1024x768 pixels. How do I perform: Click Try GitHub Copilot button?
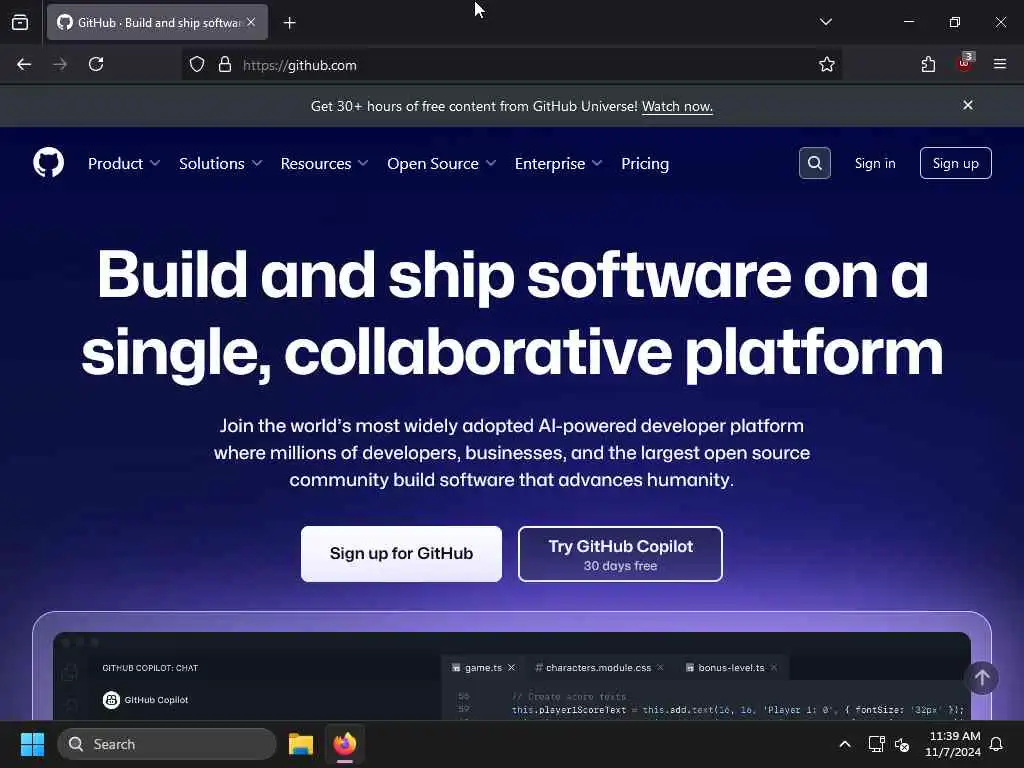tap(620, 554)
